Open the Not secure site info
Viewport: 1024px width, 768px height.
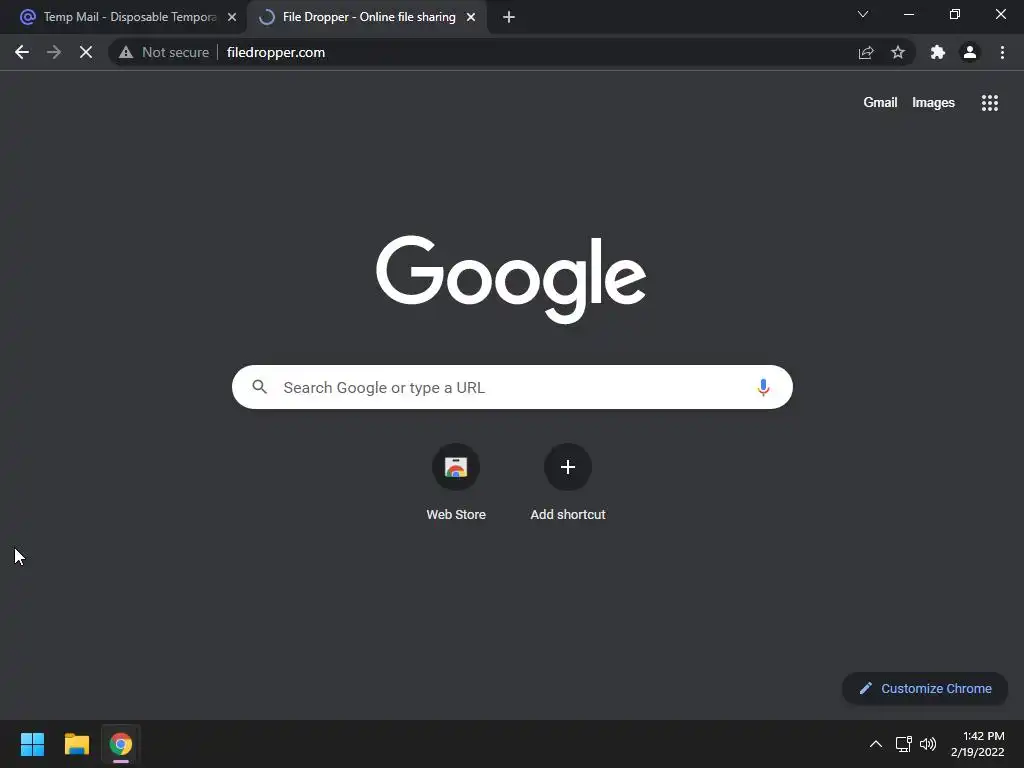[164, 52]
